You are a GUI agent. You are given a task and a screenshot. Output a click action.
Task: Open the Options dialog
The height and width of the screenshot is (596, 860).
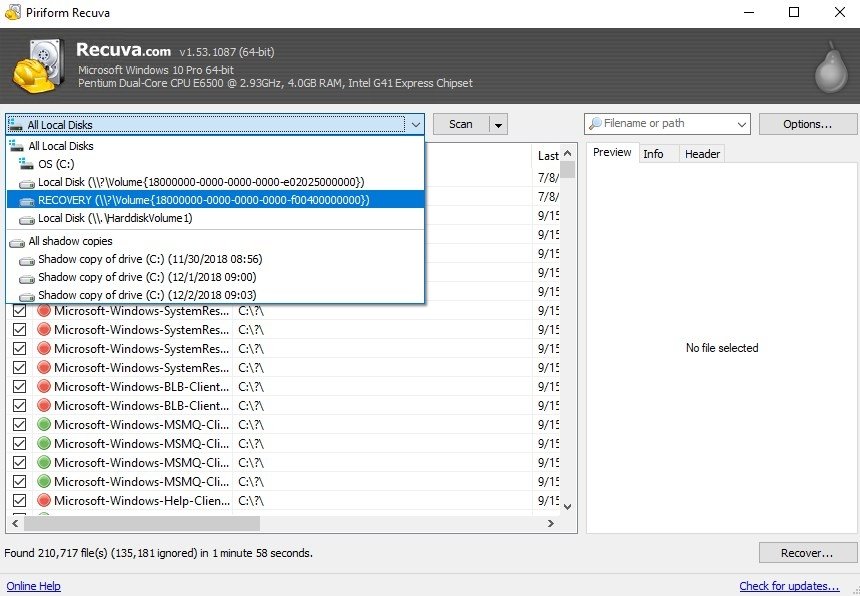click(807, 124)
